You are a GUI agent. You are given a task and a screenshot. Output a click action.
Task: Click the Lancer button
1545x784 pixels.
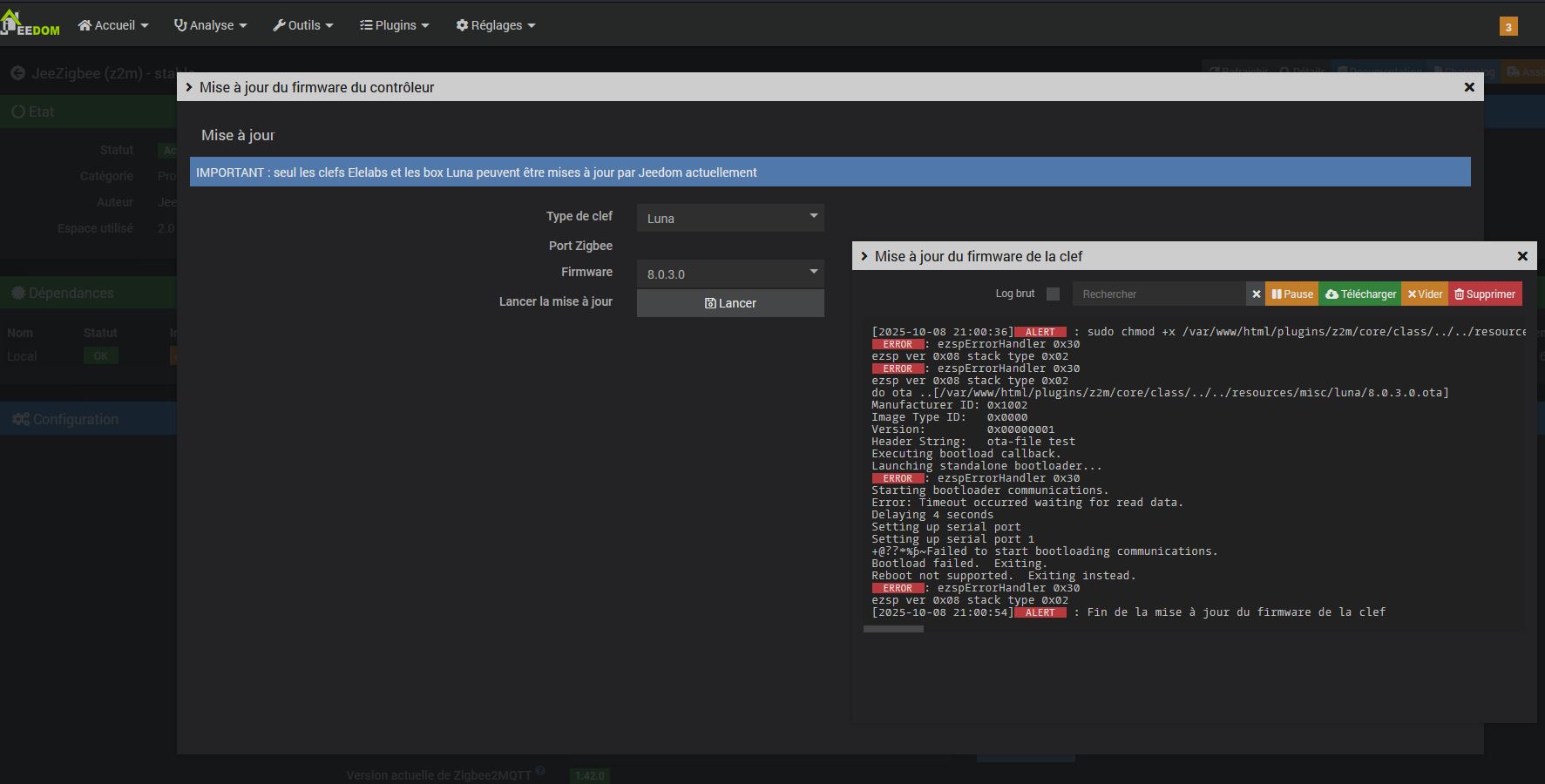click(x=730, y=303)
